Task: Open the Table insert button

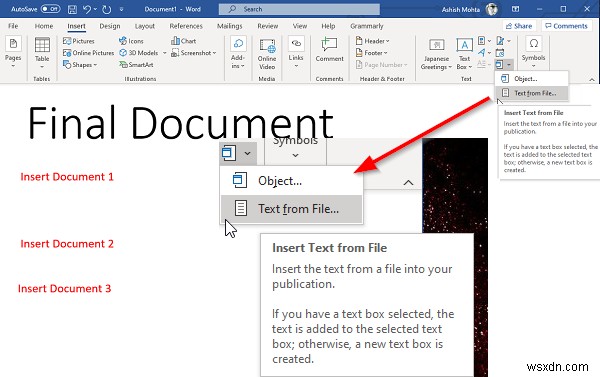Action: click(42, 53)
